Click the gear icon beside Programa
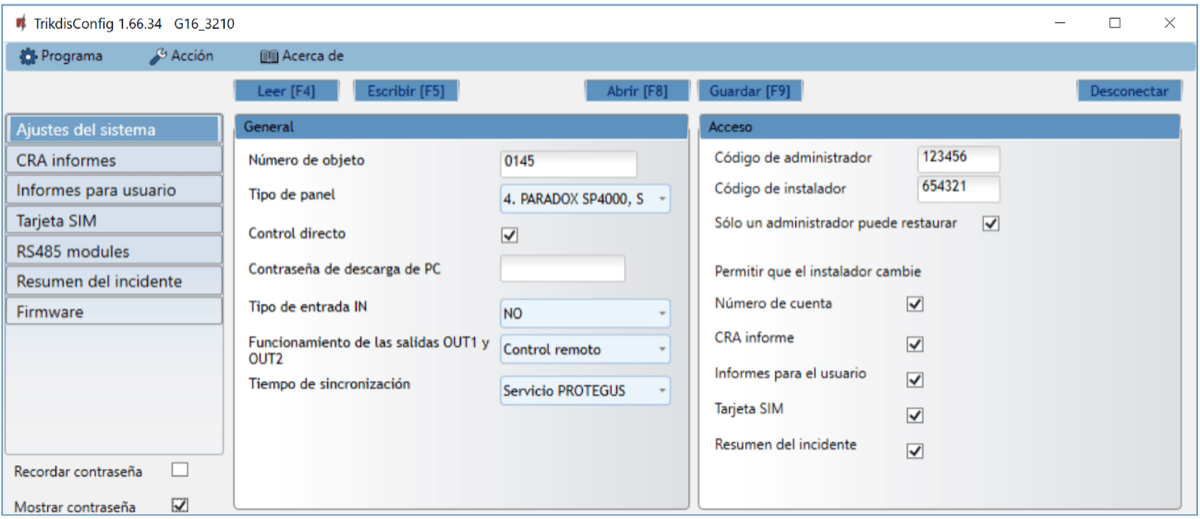Image resolution: width=1200 pixels, height=519 pixels. [x=28, y=57]
